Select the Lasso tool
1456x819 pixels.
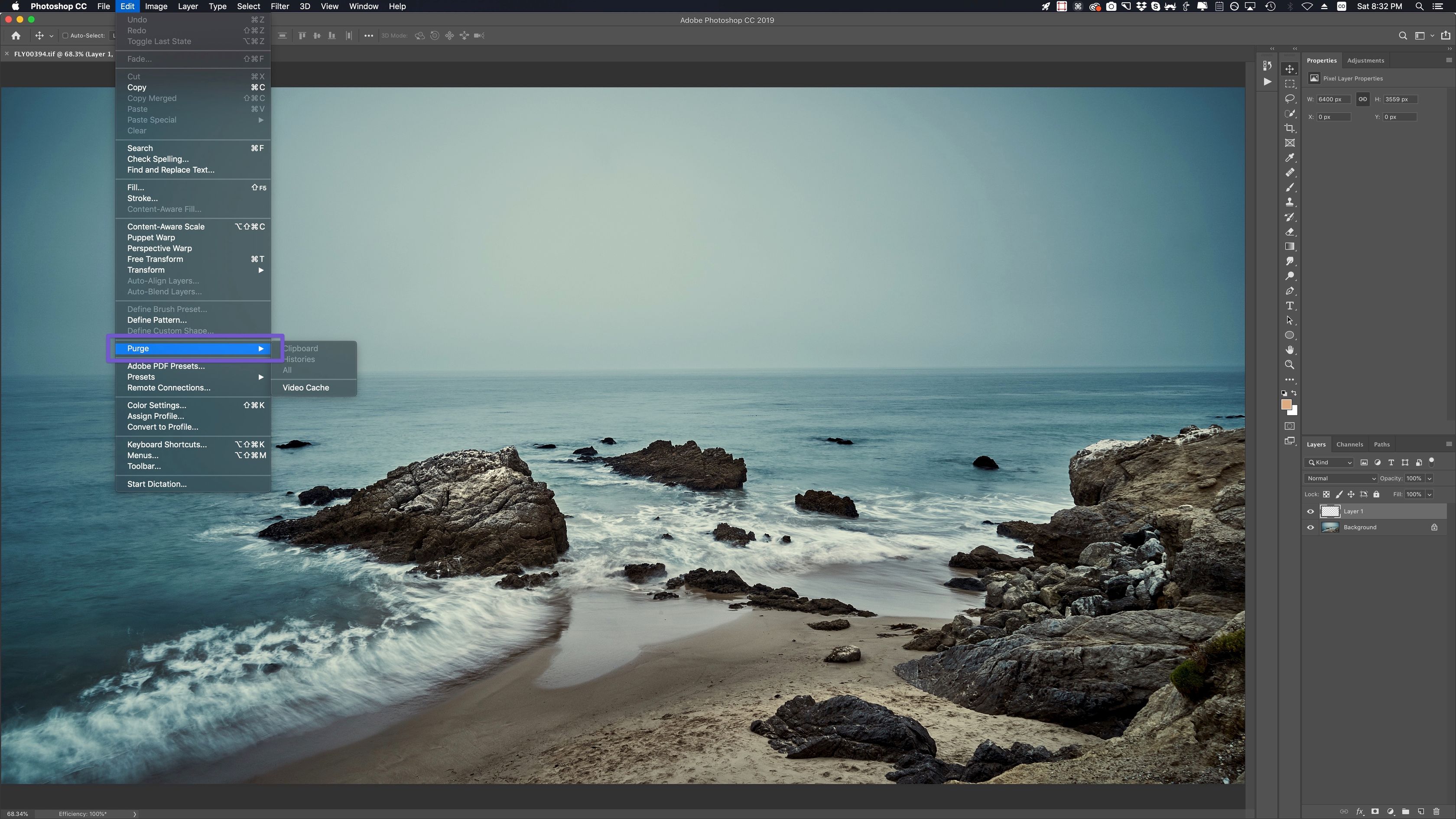coord(1290,98)
